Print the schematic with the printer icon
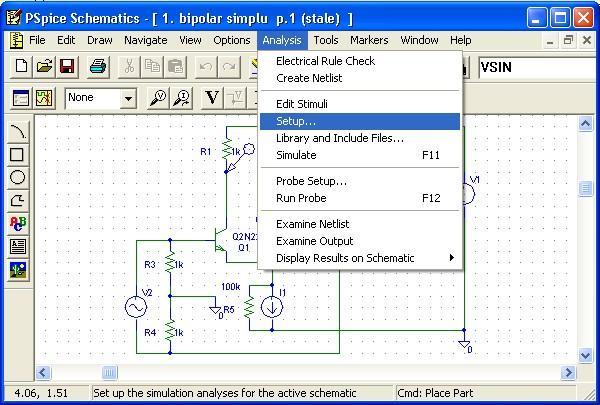Screen dimensions: 600x405 click(98, 67)
